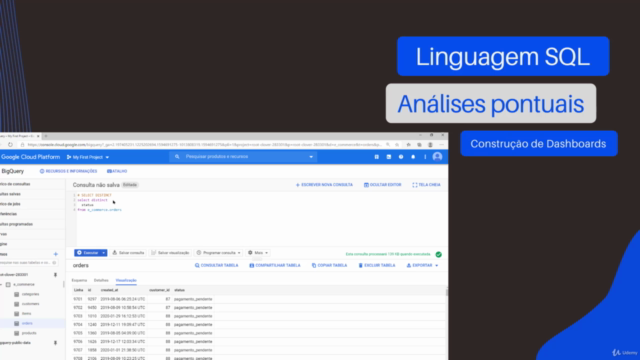Click the browser reload icon

(x=10, y=144)
